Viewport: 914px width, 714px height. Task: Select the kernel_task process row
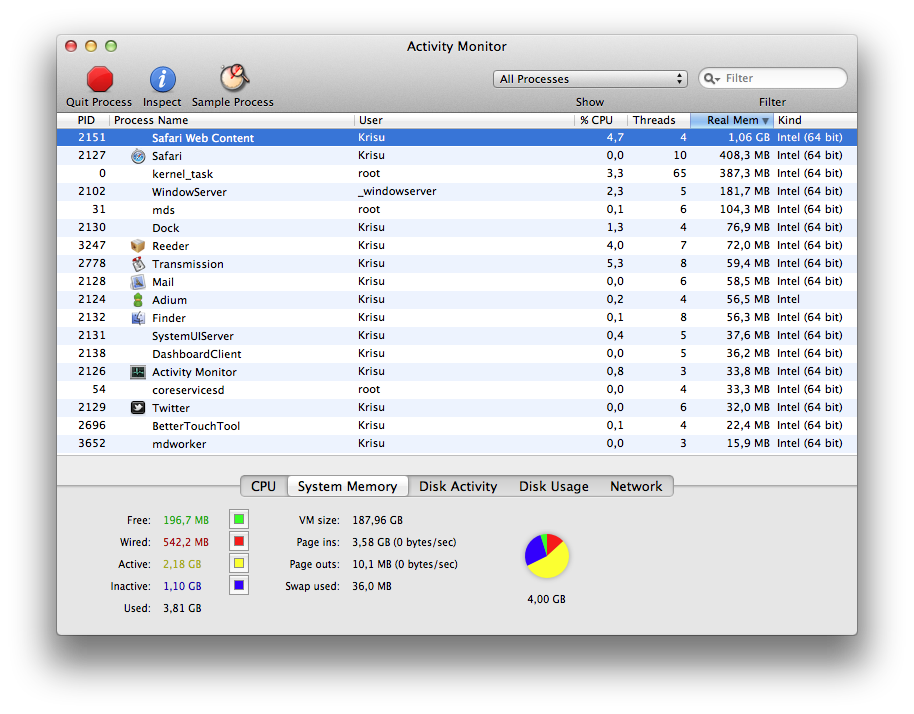point(457,174)
